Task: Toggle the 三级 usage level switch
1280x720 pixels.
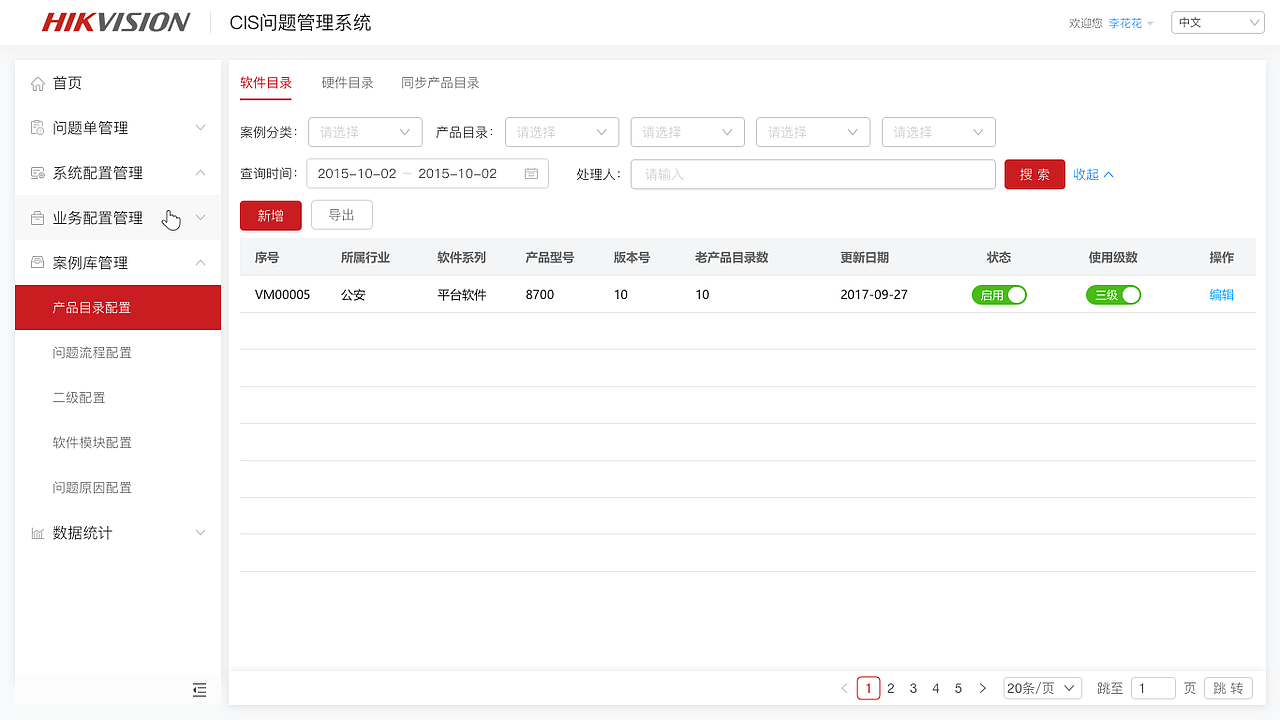Action: [x=1113, y=294]
